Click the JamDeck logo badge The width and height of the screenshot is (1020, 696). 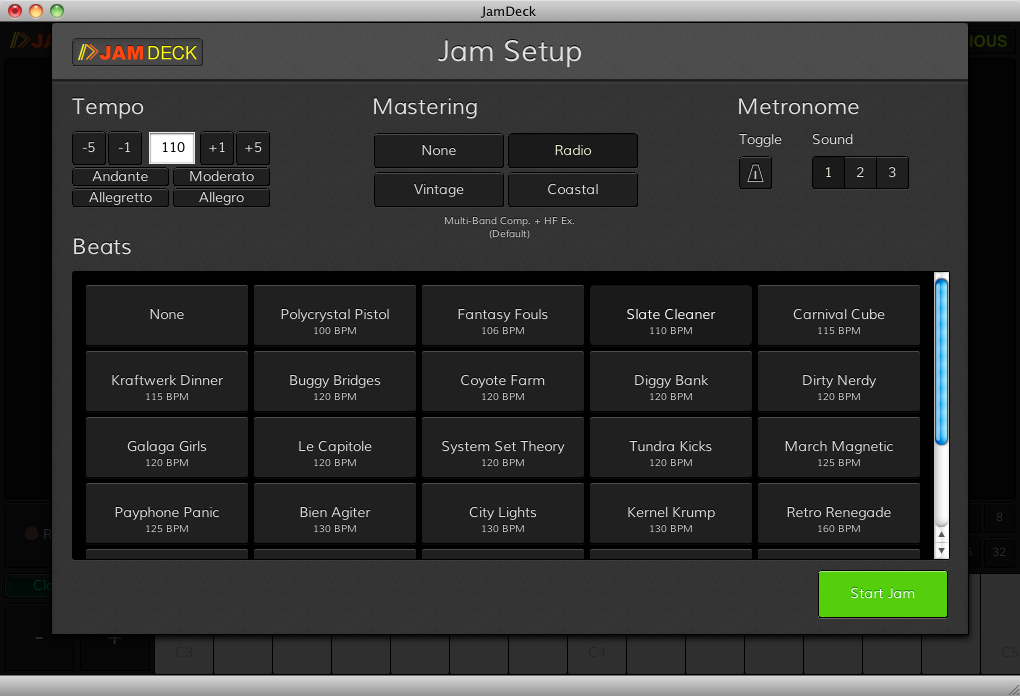point(137,52)
